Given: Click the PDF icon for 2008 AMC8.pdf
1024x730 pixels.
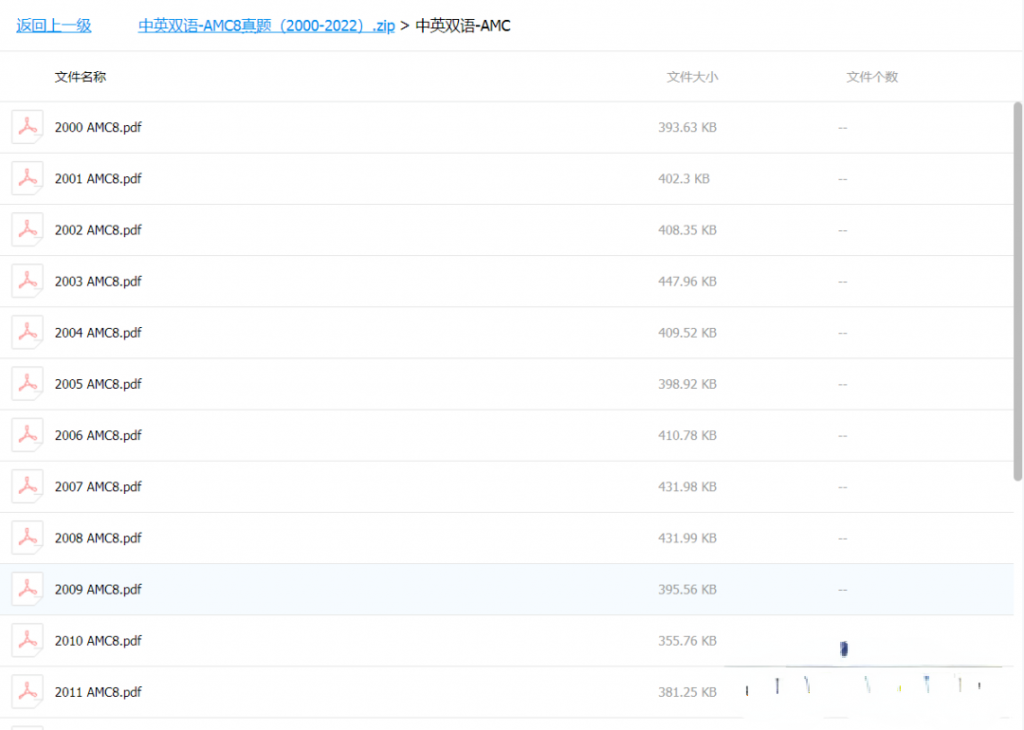Looking at the screenshot, I should pos(27,537).
